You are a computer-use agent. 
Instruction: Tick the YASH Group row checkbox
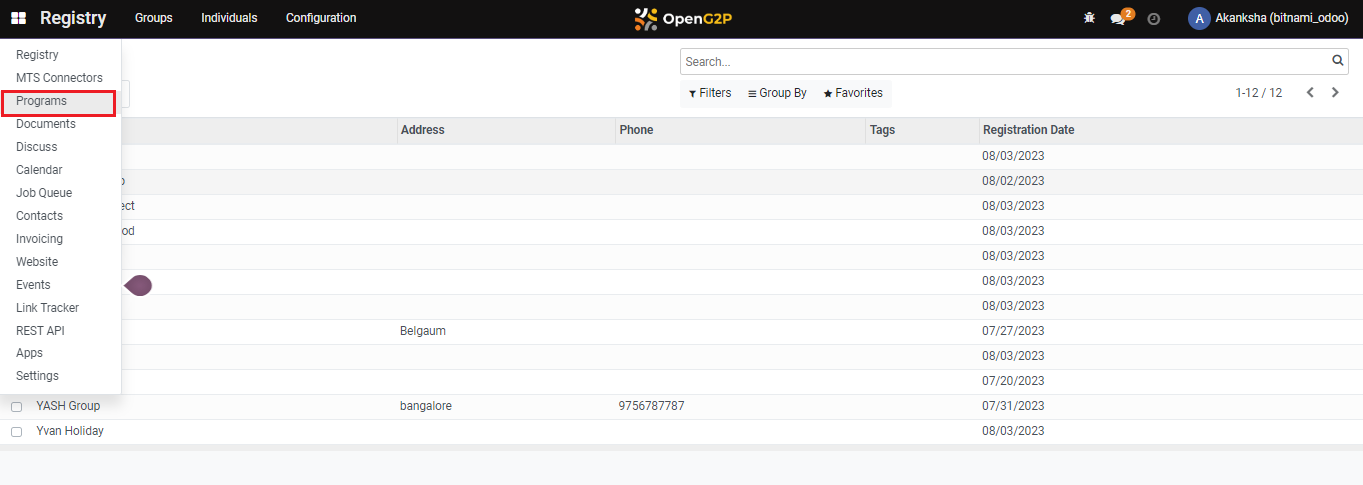16,407
